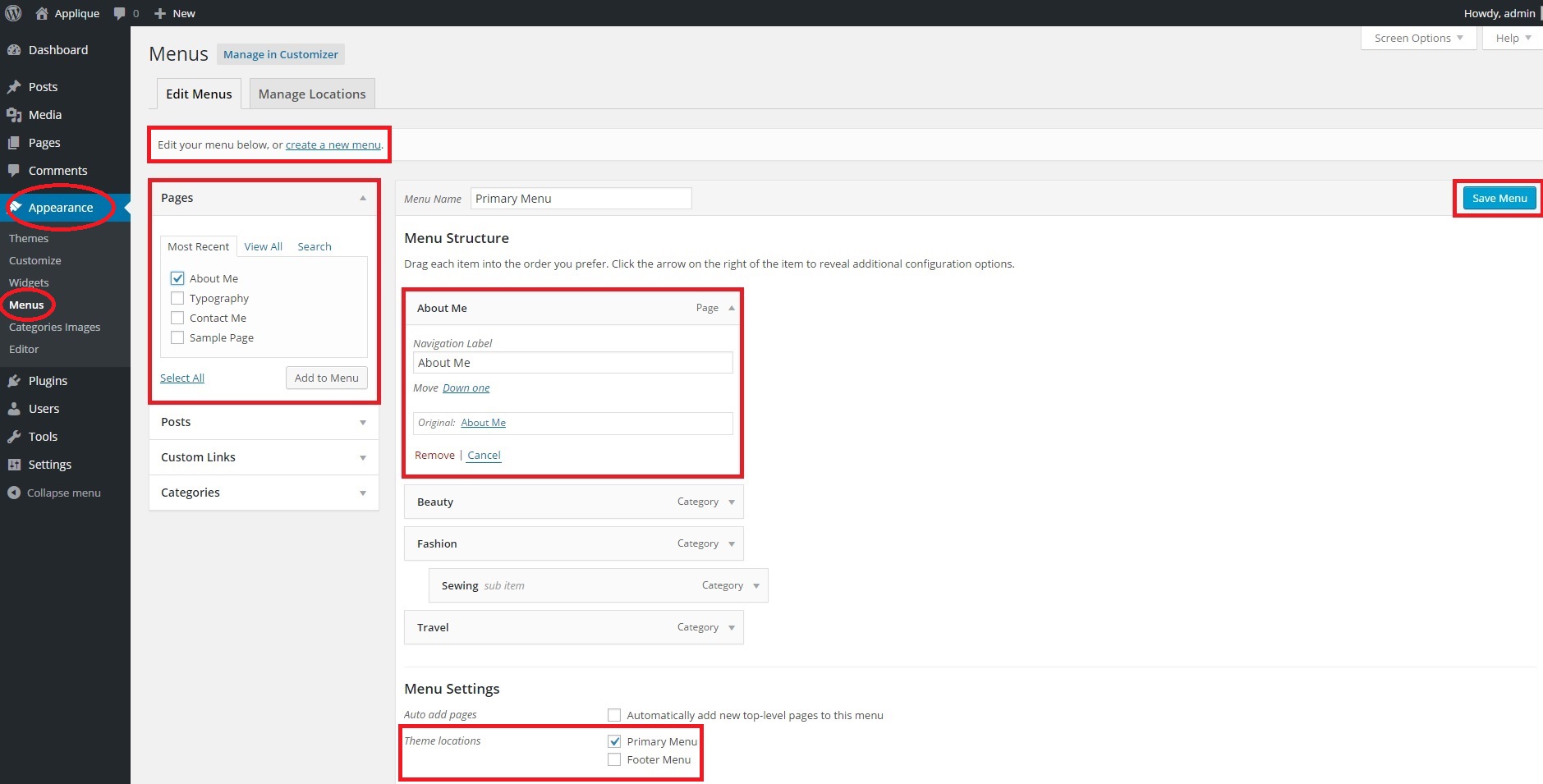Open the View All pages tab

pyautogui.click(x=263, y=246)
